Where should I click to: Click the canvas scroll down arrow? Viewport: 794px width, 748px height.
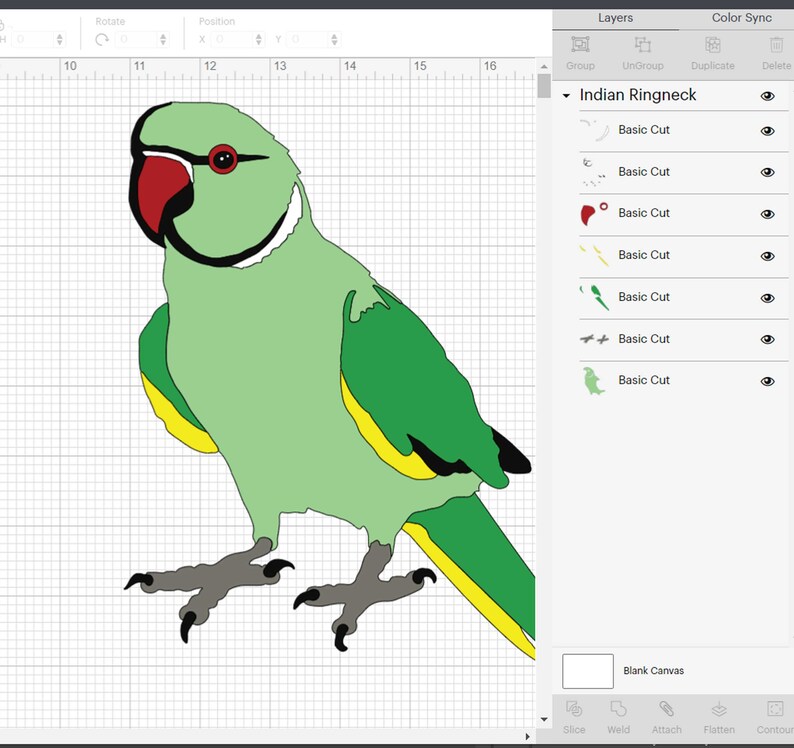point(544,719)
